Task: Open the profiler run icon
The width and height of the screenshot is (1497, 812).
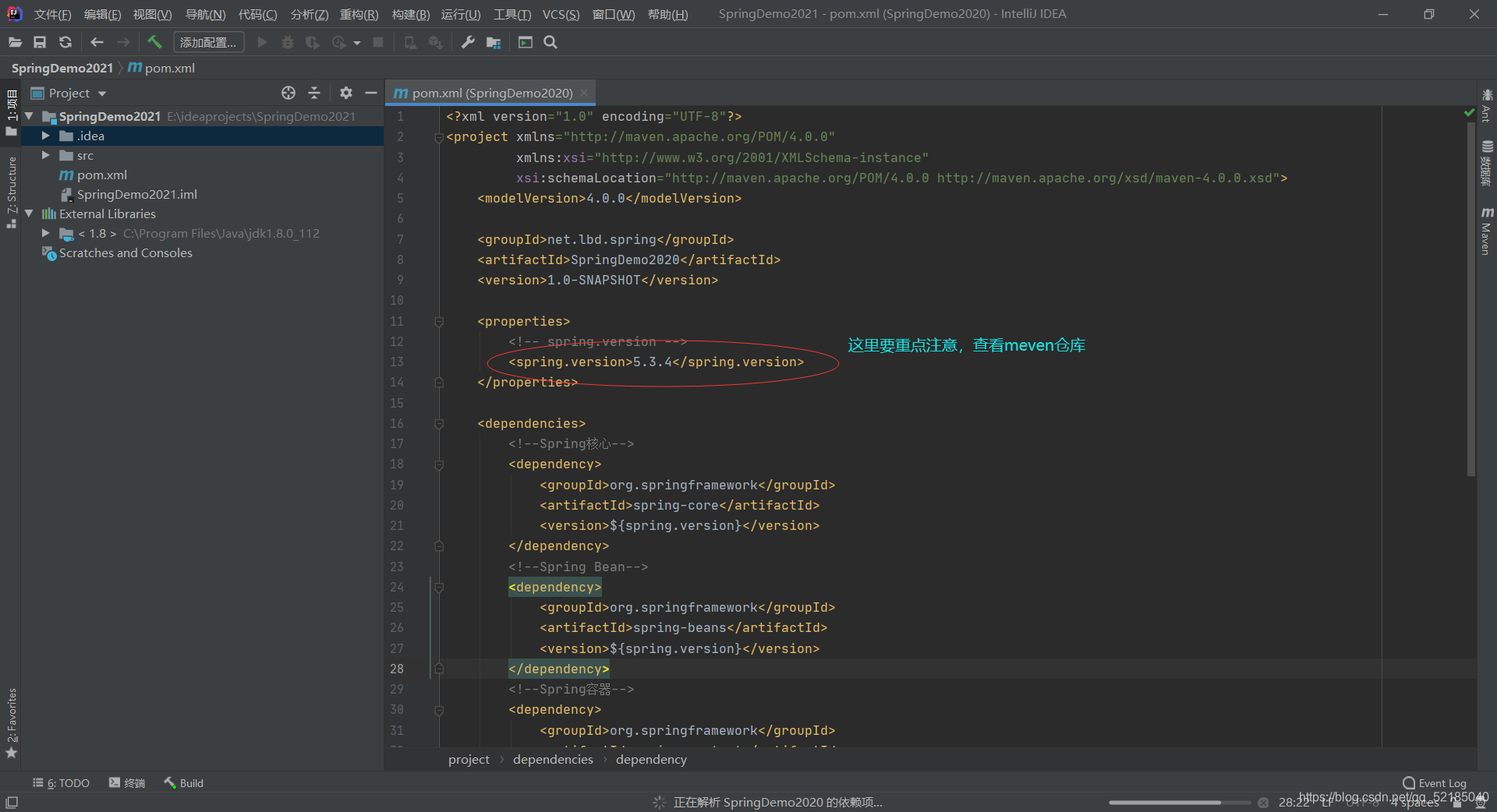Action: [338, 42]
